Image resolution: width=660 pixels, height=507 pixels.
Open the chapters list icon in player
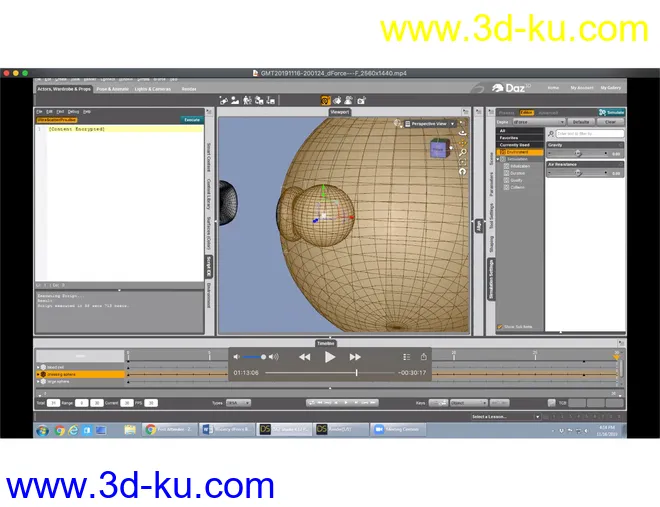(x=406, y=356)
